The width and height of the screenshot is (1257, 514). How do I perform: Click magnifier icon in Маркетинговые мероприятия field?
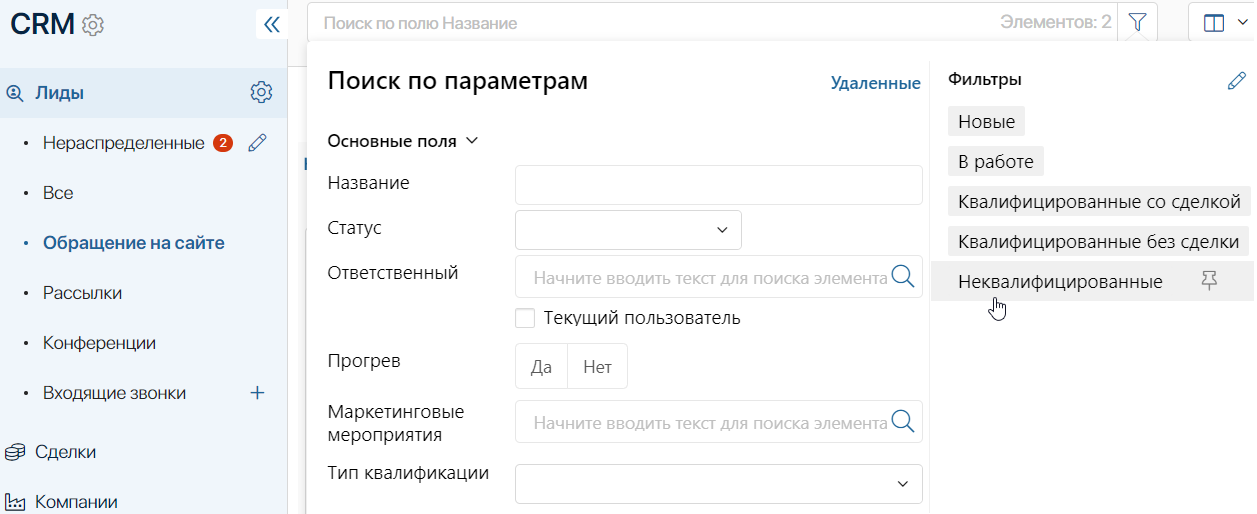pyautogui.click(x=903, y=421)
